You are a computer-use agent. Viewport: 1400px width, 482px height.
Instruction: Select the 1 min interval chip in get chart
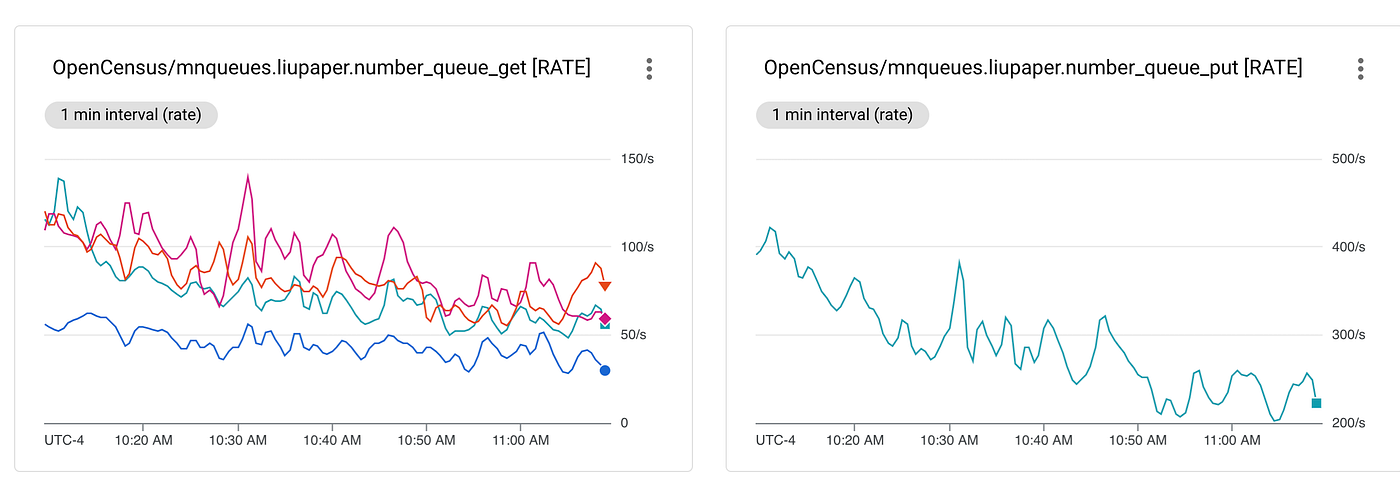pyautogui.click(x=131, y=115)
